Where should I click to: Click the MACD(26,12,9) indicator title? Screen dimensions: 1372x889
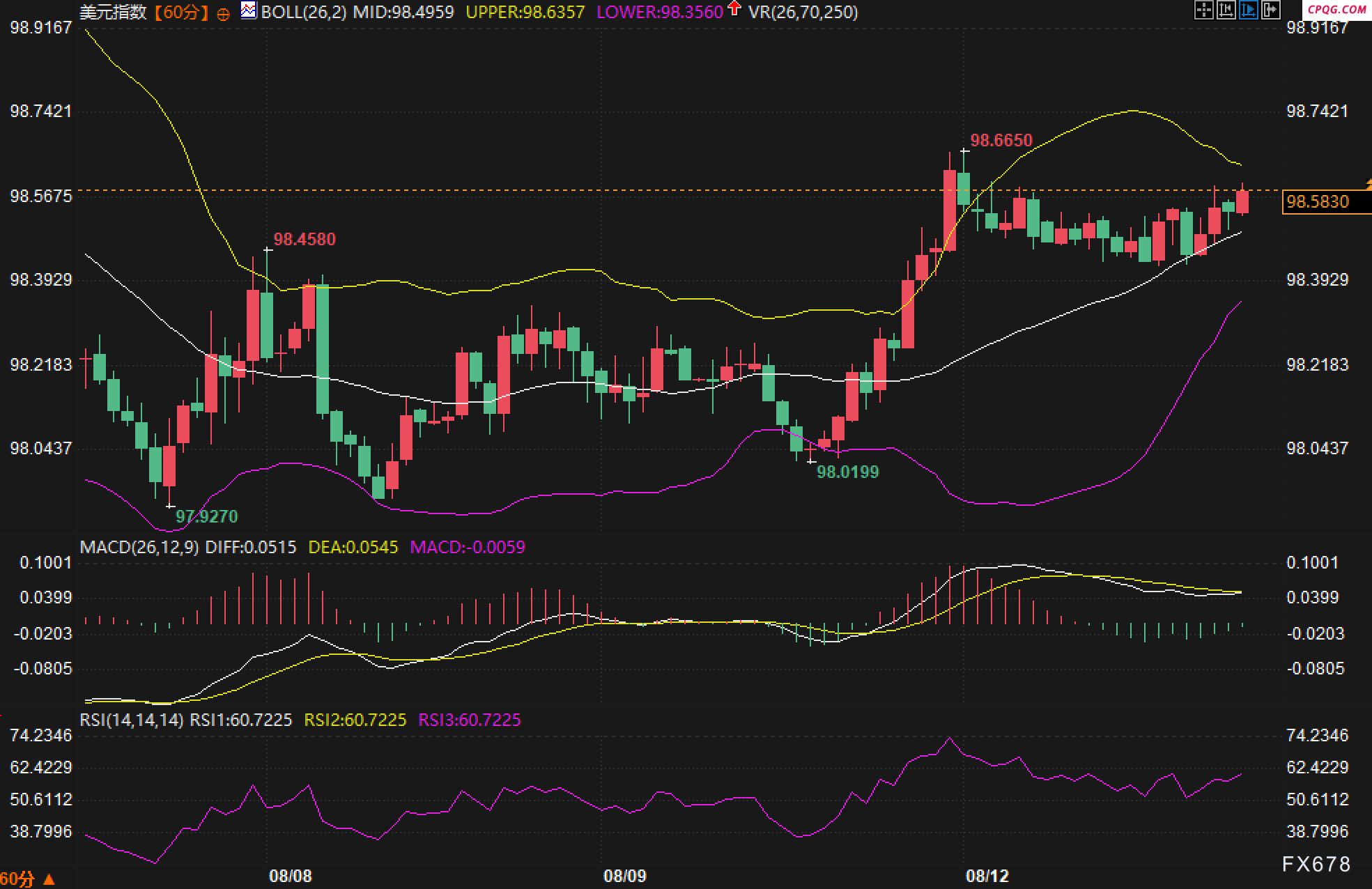139,547
